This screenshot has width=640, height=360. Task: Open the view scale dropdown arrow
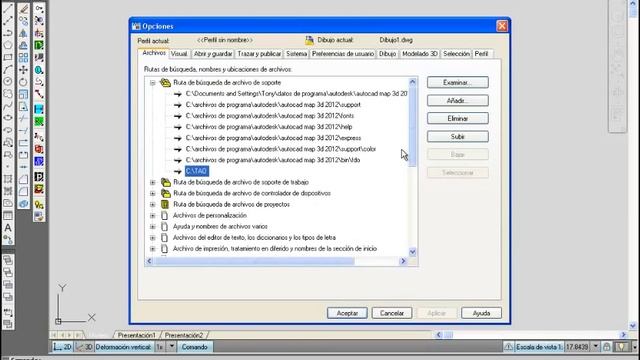596,347
